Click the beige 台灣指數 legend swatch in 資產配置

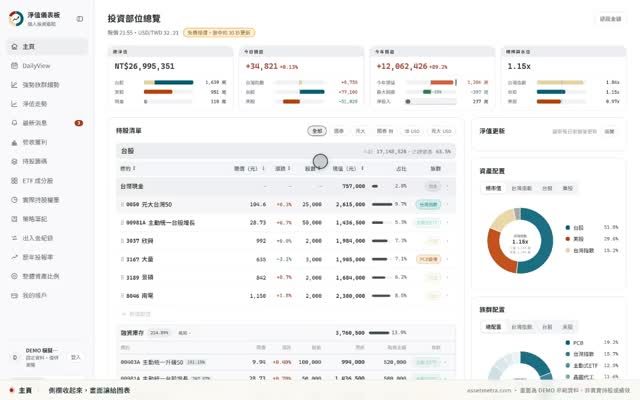567,250
